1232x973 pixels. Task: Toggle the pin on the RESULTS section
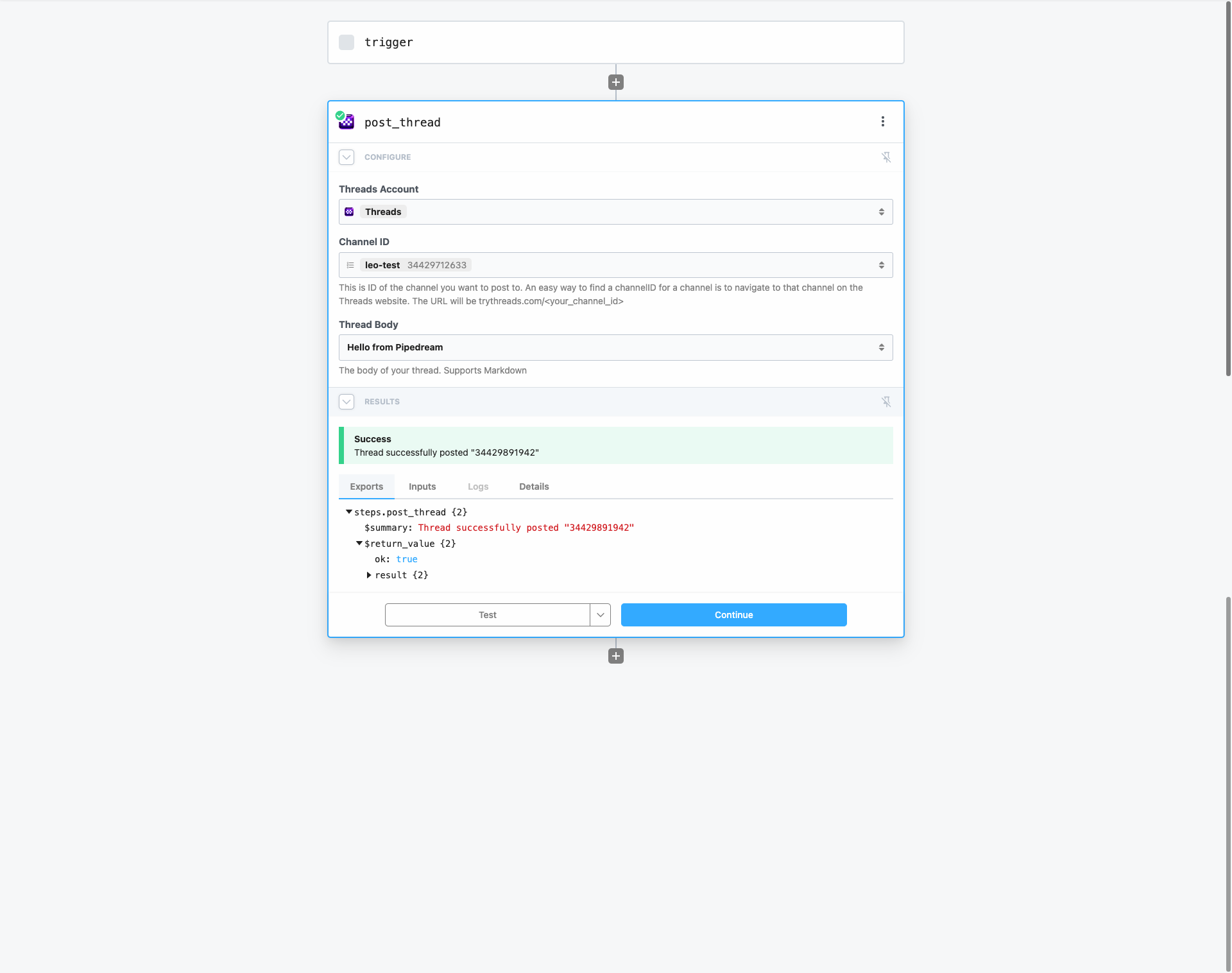click(x=886, y=402)
